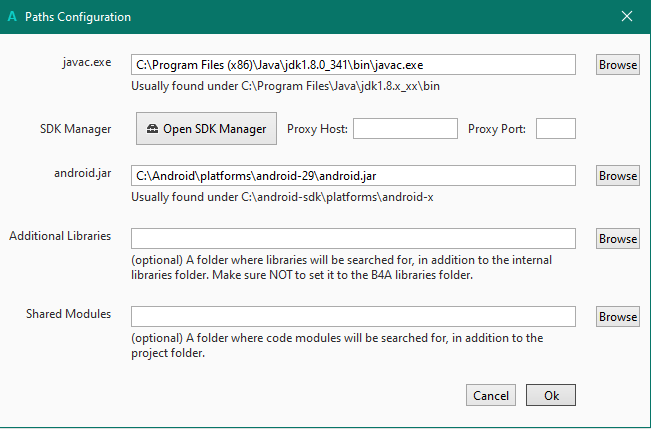The width and height of the screenshot is (651, 429).
Task: Click the B4A app icon in title bar
Action: pos(11,17)
